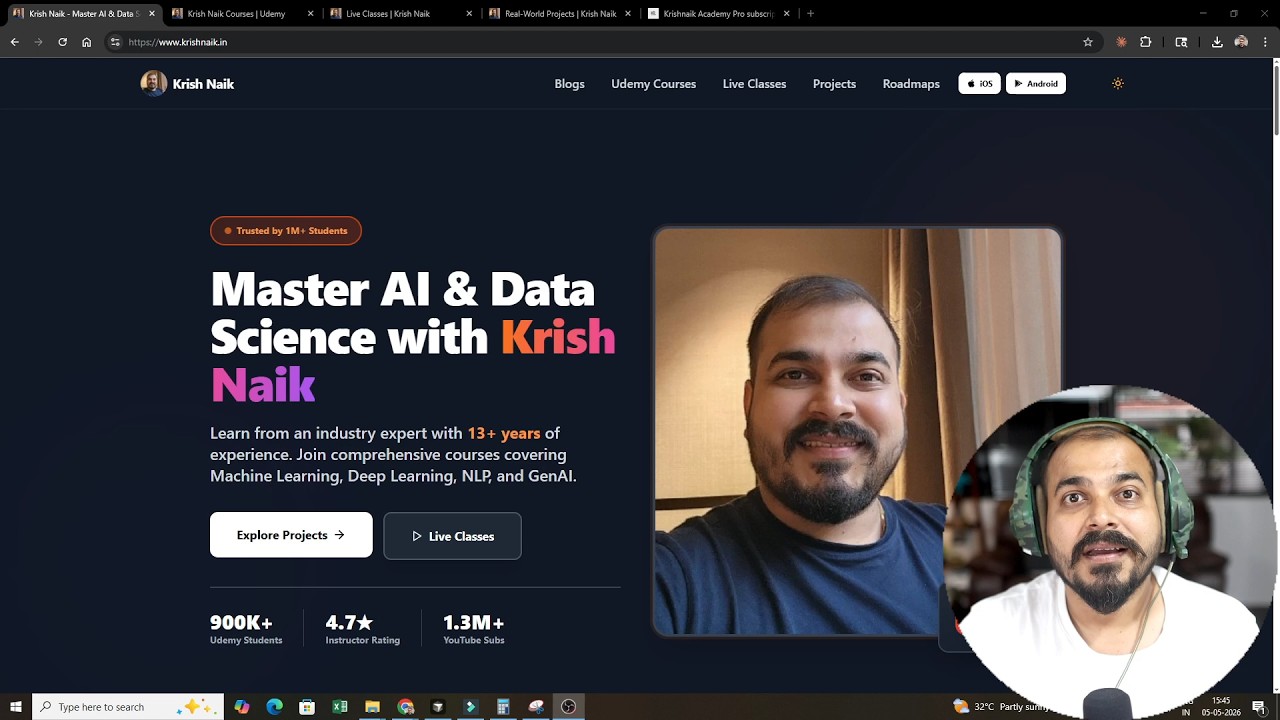The width and height of the screenshot is (1280, 720).
Task: Click the page vertical scrollbar thumb
Action: tap(1275, 100)
